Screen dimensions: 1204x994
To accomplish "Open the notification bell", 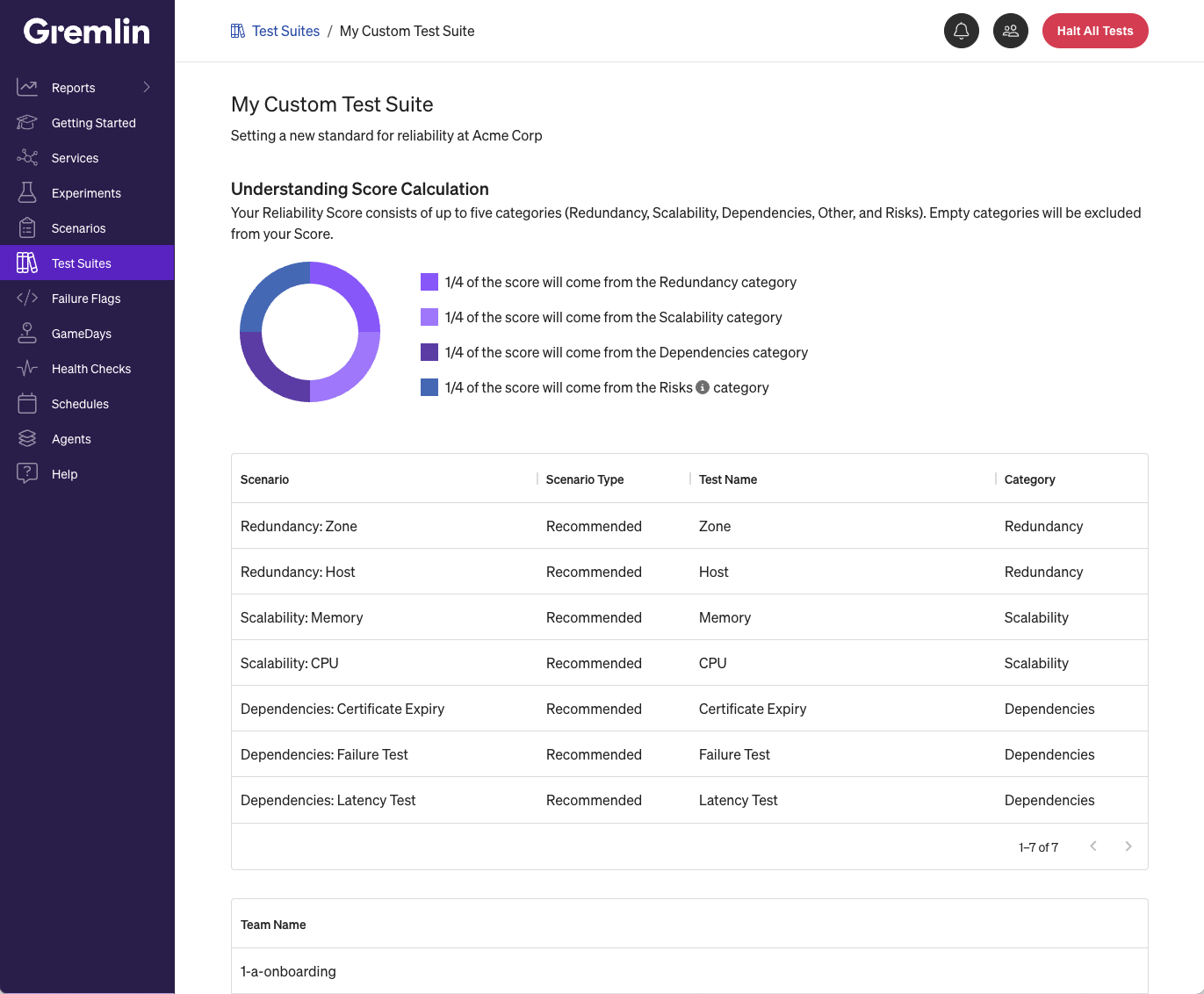I will (962, 31).
